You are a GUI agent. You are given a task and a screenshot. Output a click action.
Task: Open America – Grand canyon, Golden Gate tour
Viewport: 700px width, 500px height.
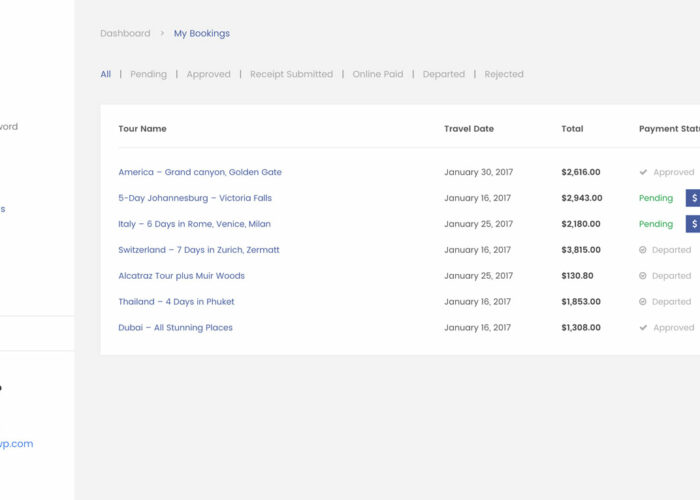[200, 172]
